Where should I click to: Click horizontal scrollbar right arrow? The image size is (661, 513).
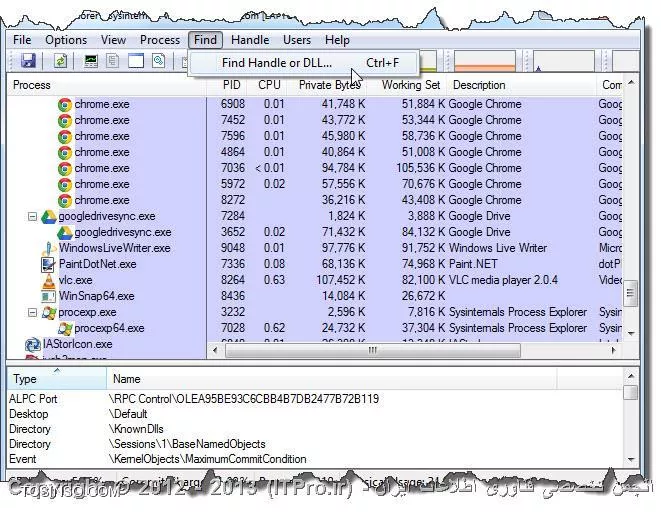[613, 350]
